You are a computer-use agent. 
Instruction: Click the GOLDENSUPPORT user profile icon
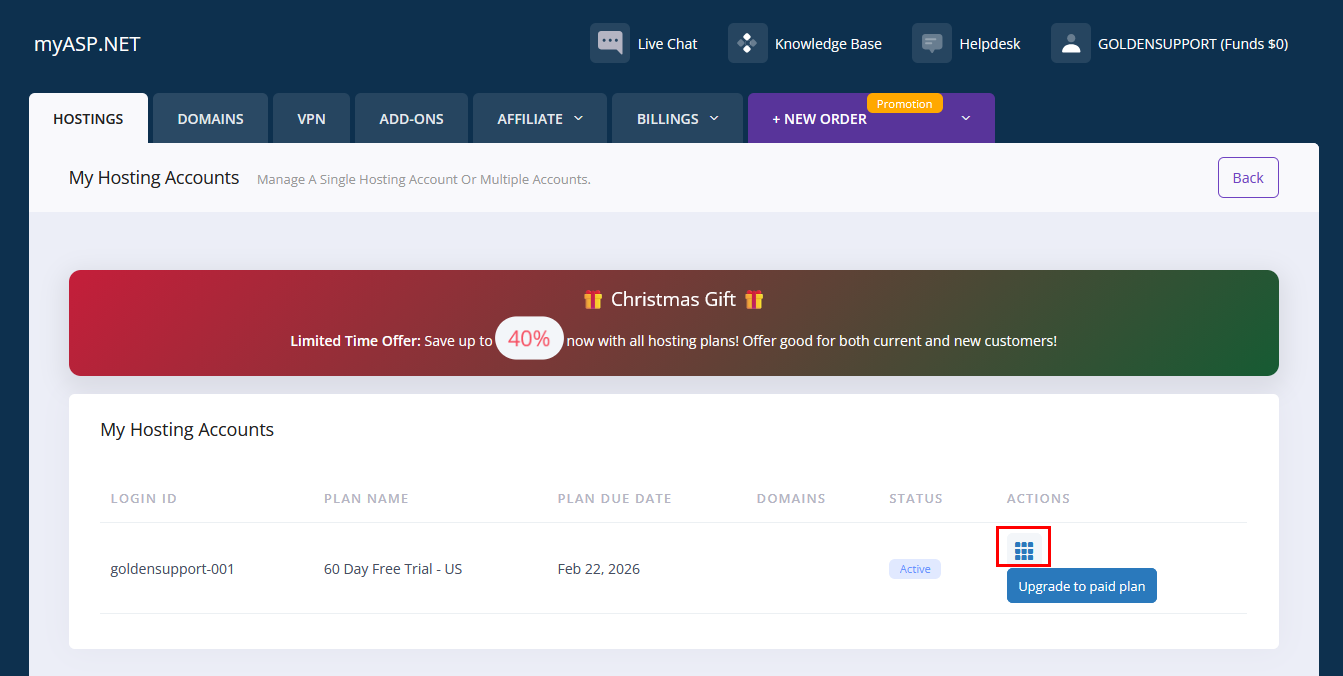[1070, 43]
